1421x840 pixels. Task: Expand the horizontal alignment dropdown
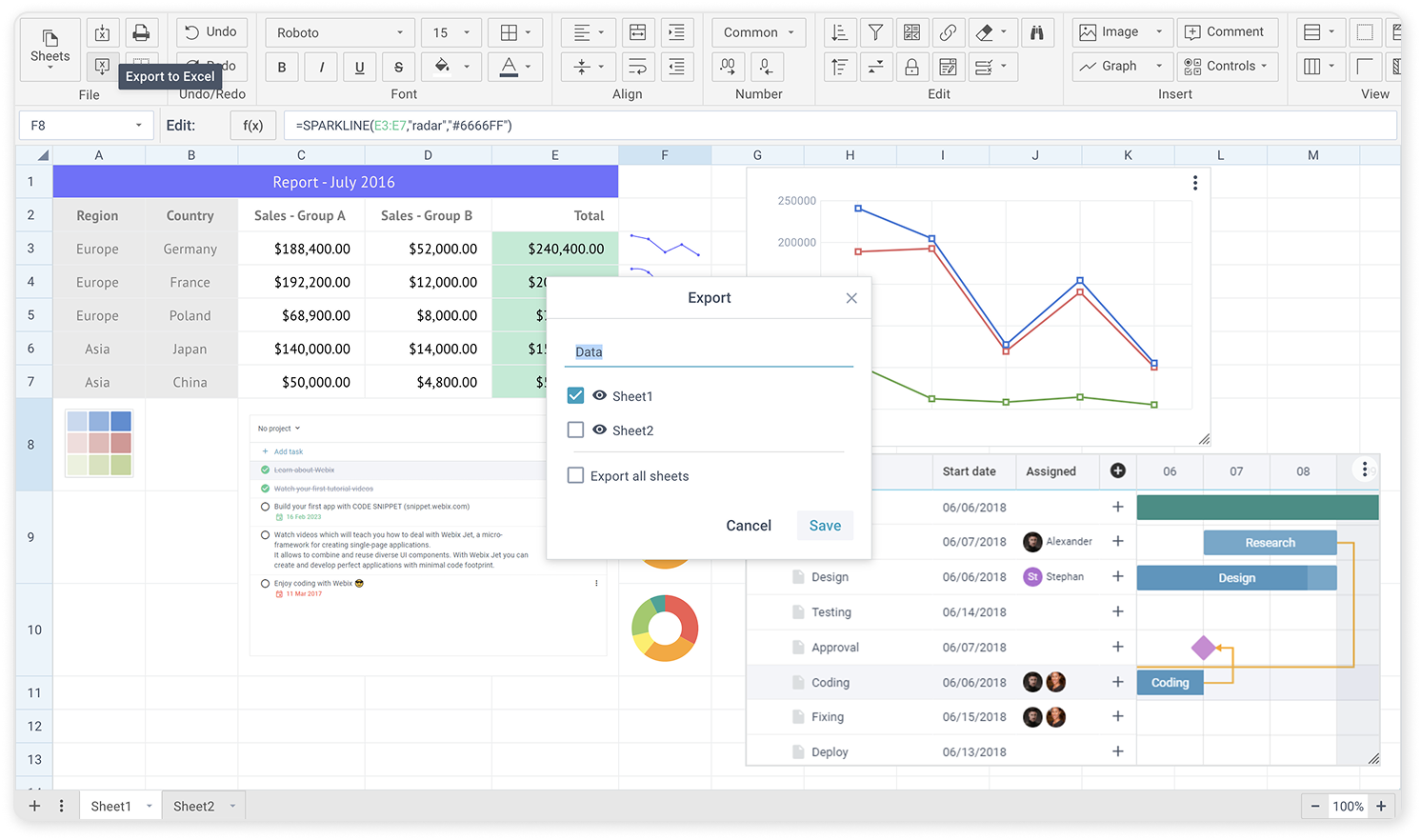tap(589, 32)
